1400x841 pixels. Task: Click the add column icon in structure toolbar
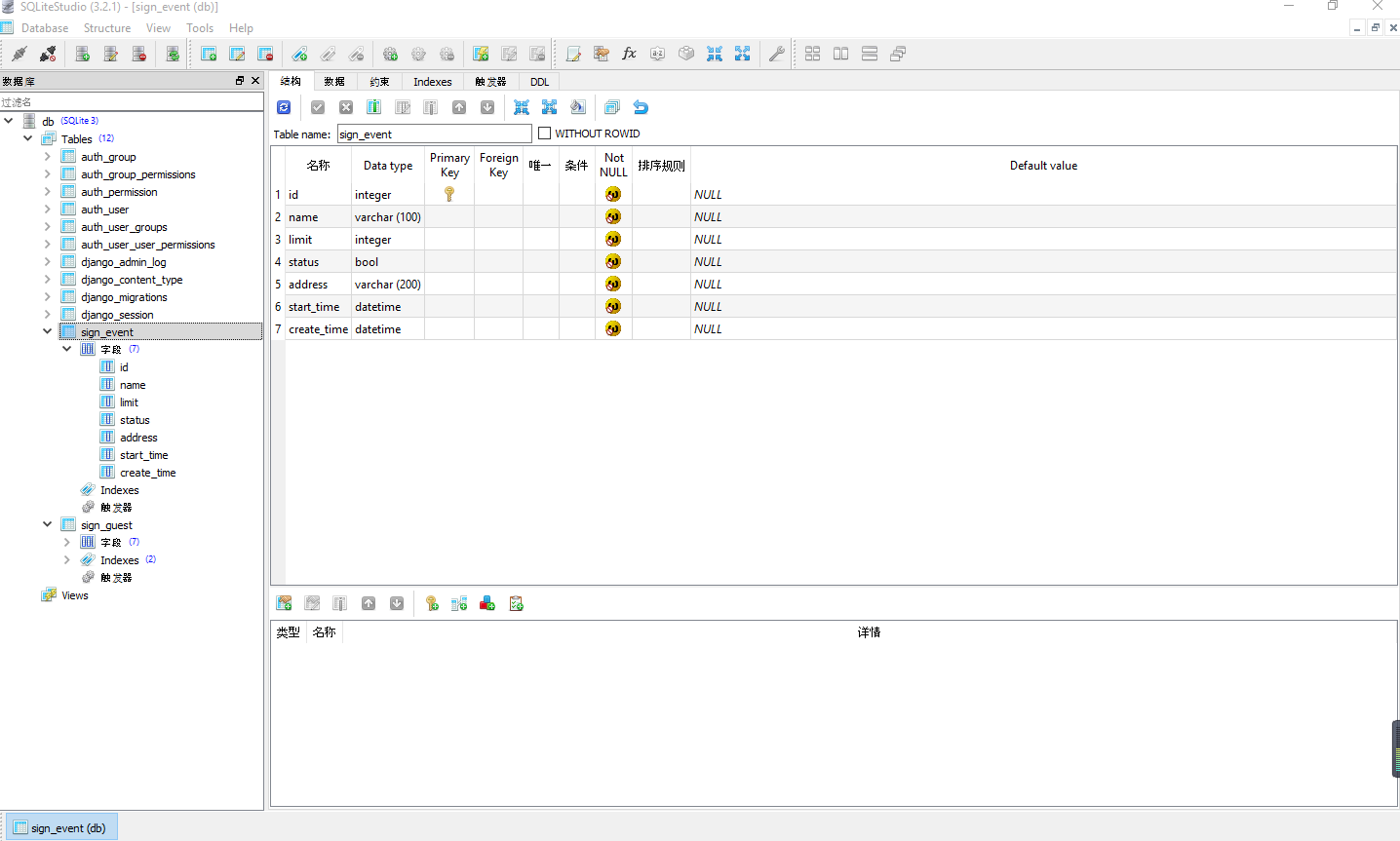pos(373,107)
